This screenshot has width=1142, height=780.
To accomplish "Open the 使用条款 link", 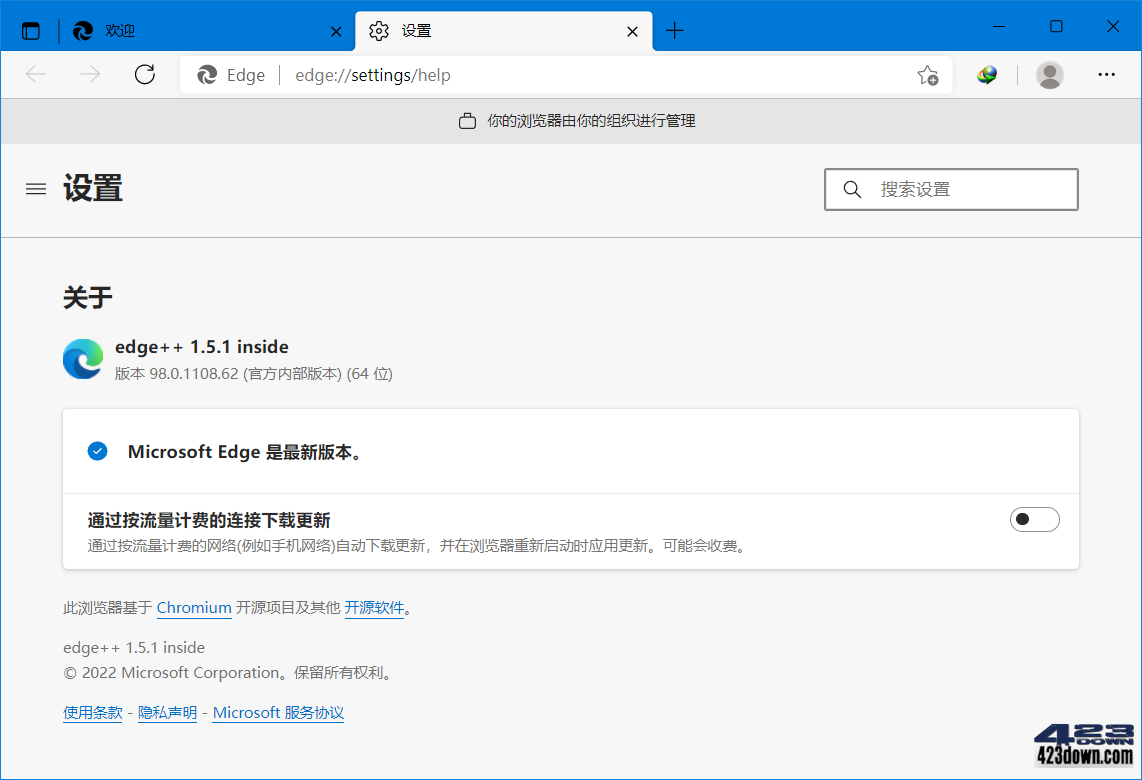I will 92,712.
